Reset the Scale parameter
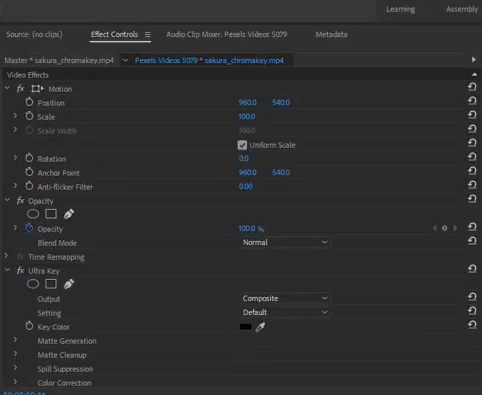 pyautogui.click(x=472, y=115)
